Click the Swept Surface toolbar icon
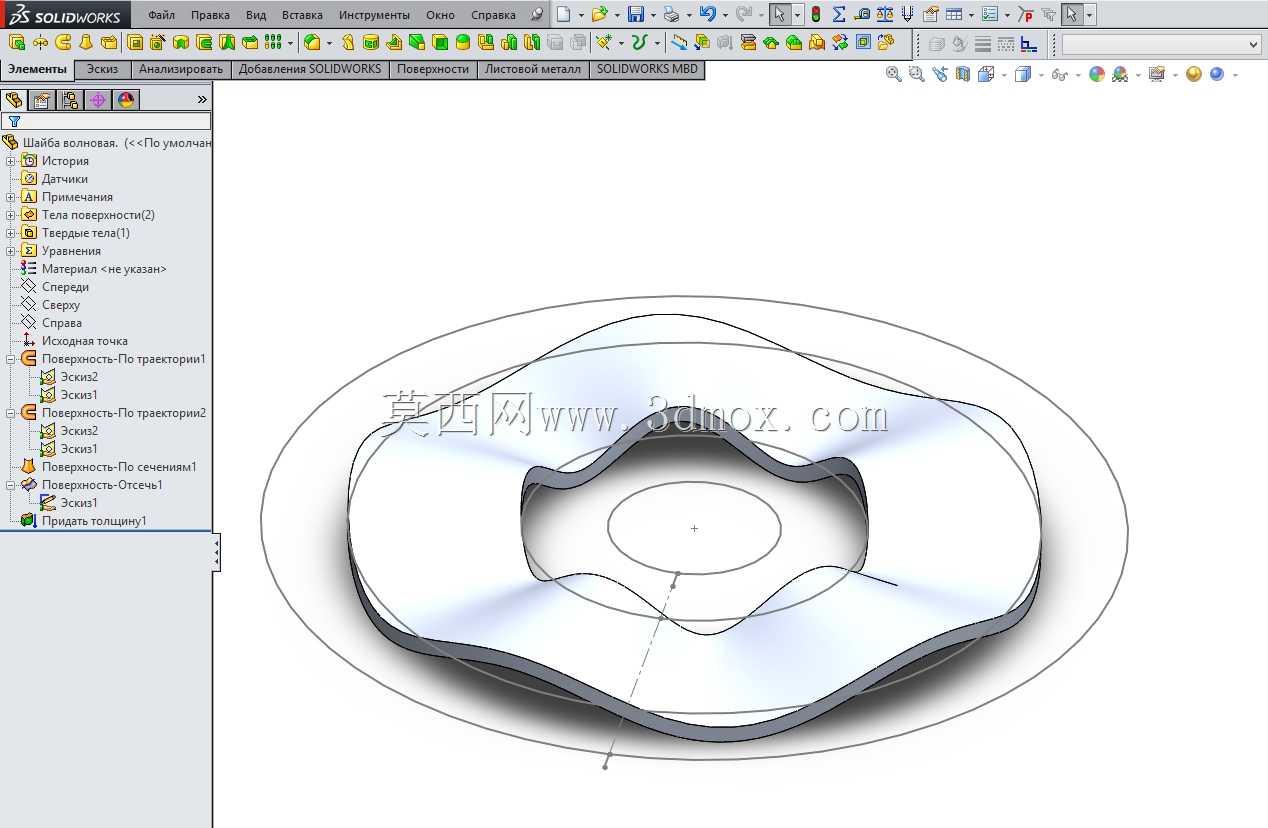 tap(63, 43)
